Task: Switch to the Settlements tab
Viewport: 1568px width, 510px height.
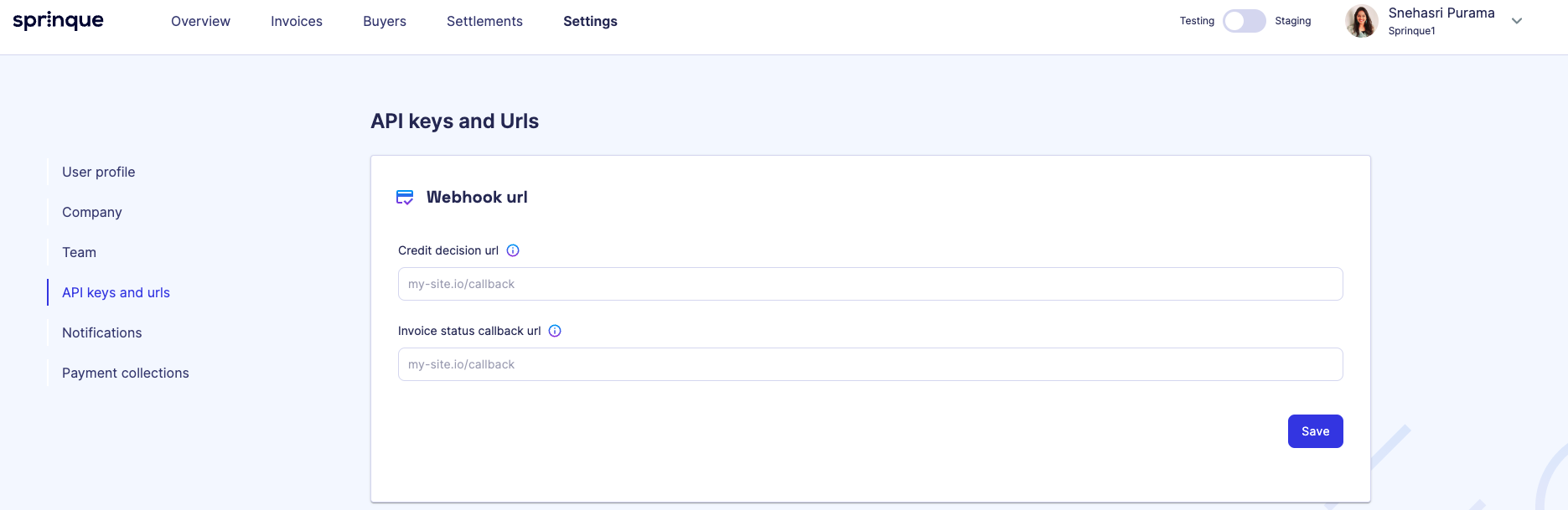Action: pyautogui.click(x=484, y=21)
